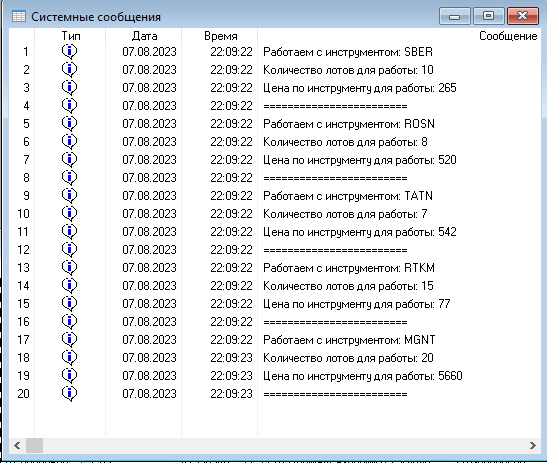547x463 pixels.
Task: Click the info icon in row 11
Action: click(69, 232)
